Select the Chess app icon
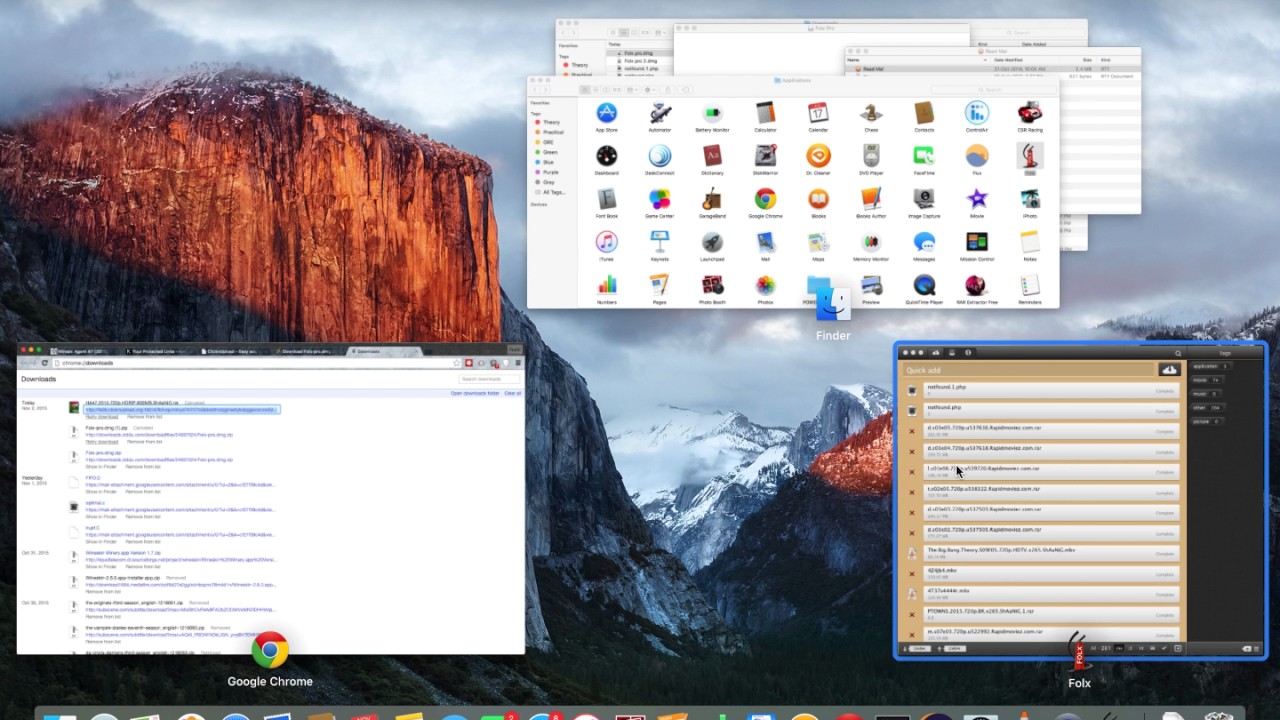Screen dimensions: 1280x720 871,113
